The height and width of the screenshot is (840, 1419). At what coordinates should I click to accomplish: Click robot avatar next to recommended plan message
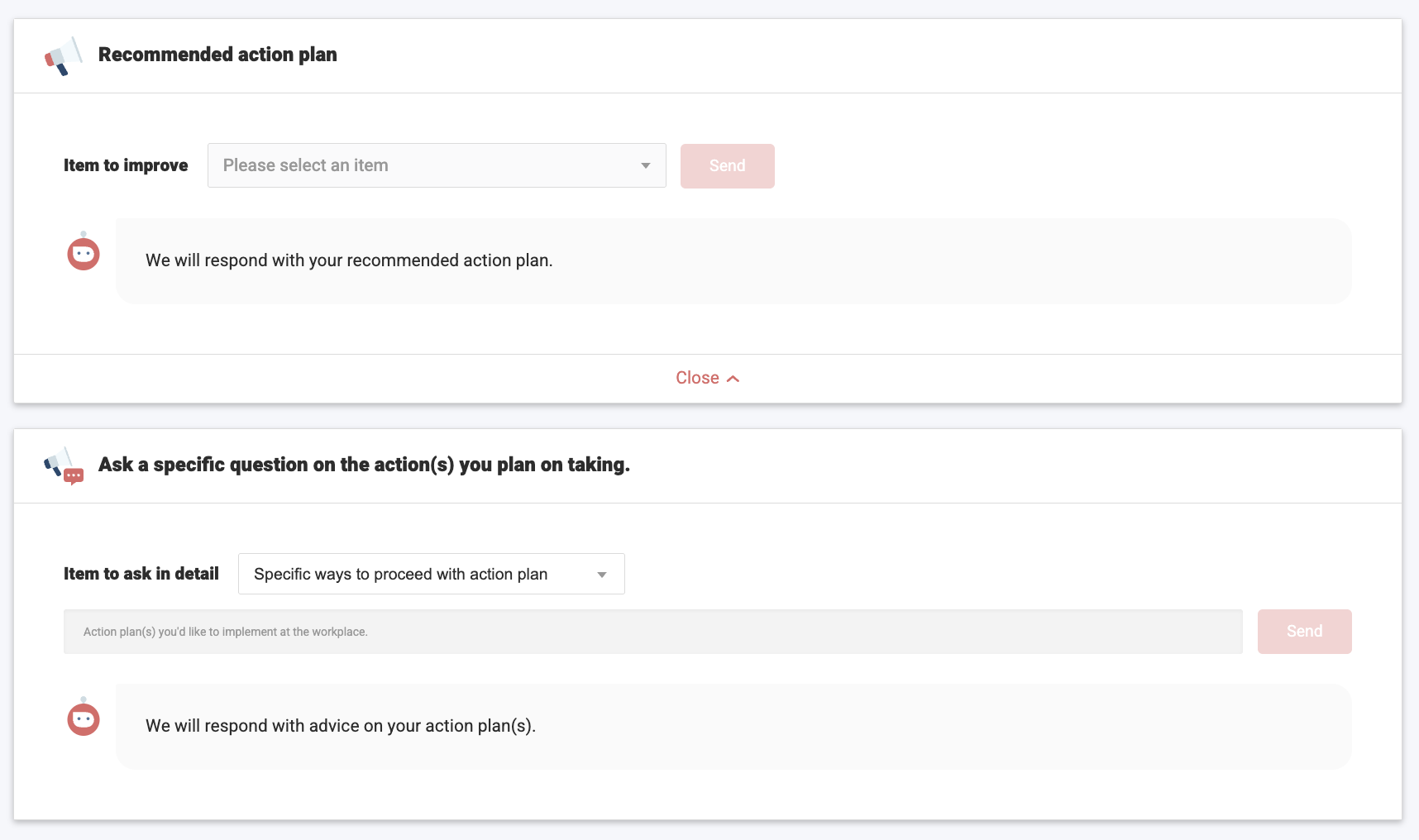84,253
